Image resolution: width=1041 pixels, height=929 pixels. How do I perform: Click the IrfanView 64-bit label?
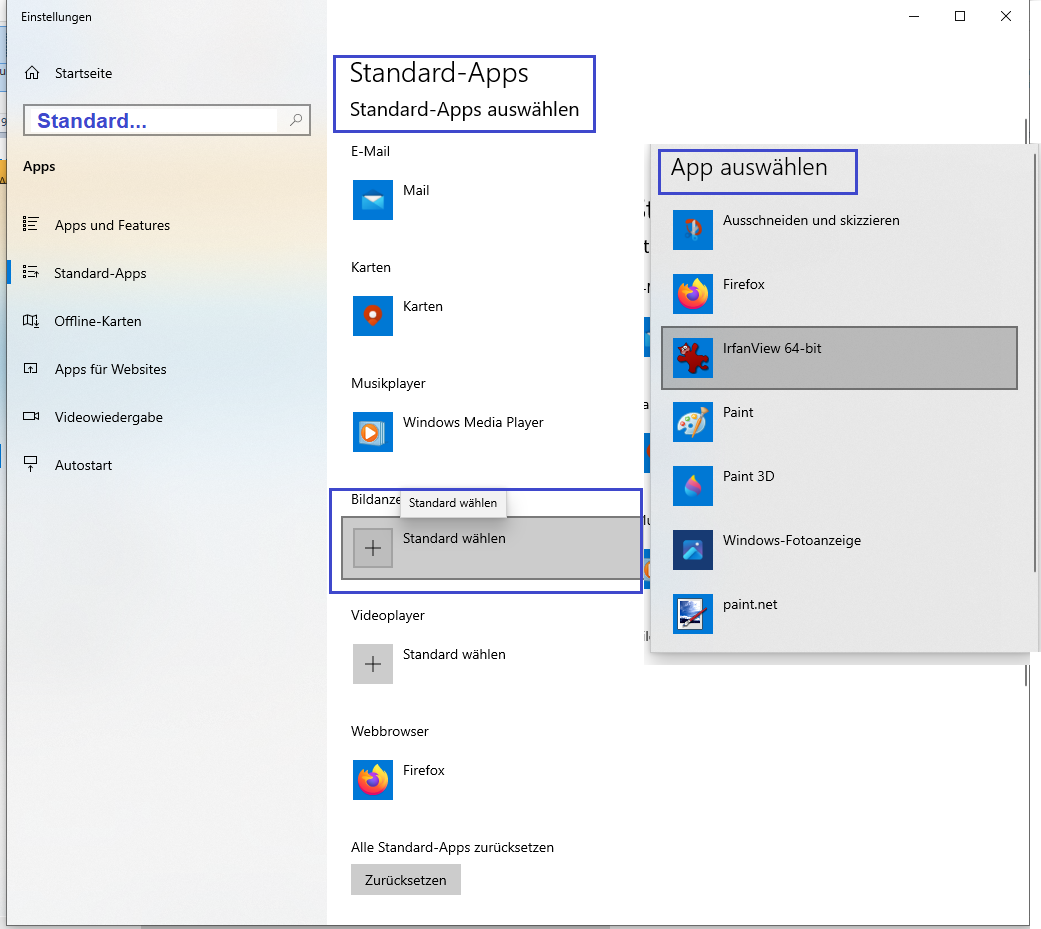pos(772,349)
